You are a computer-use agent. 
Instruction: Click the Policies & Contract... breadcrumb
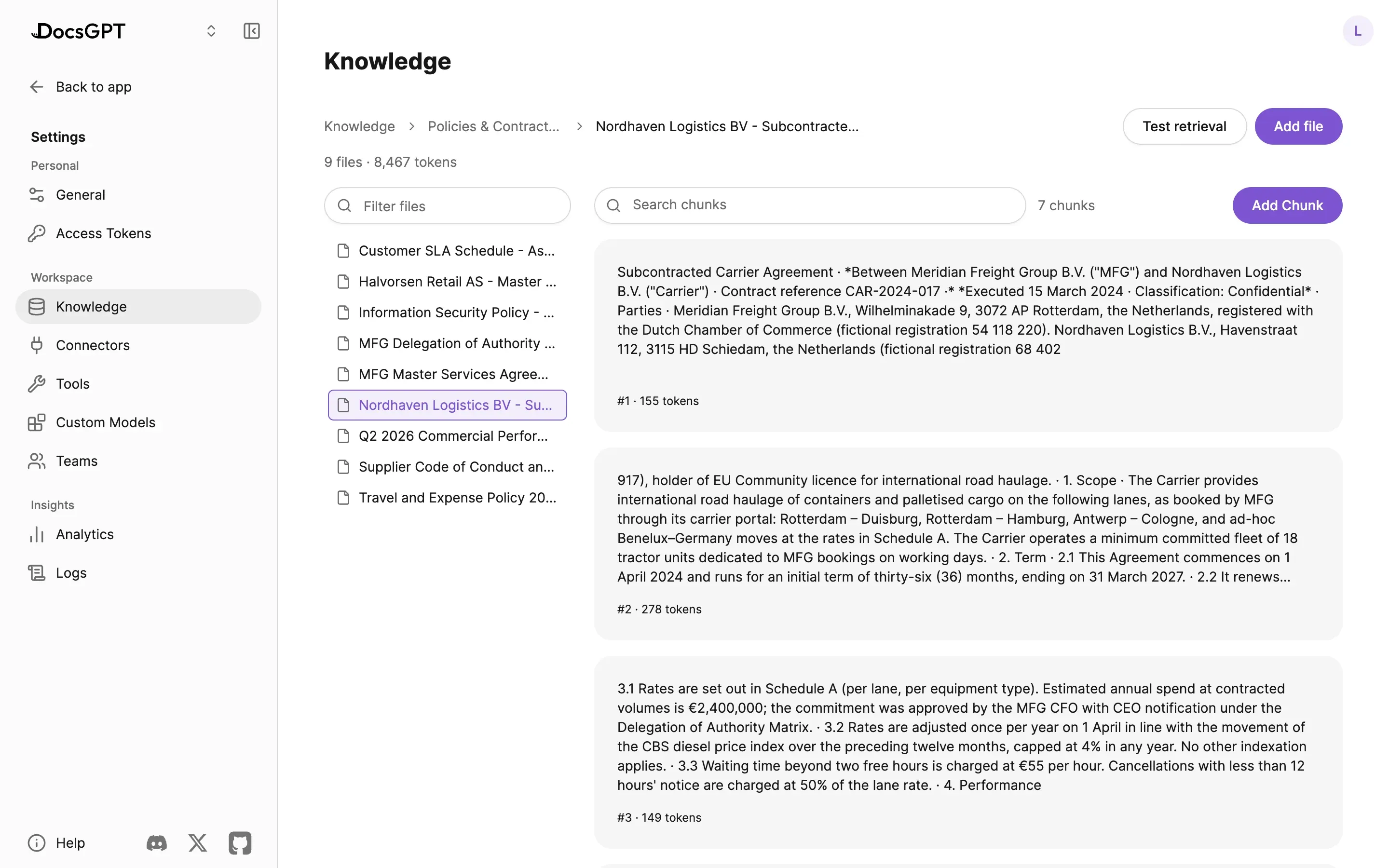click(493, 126)
